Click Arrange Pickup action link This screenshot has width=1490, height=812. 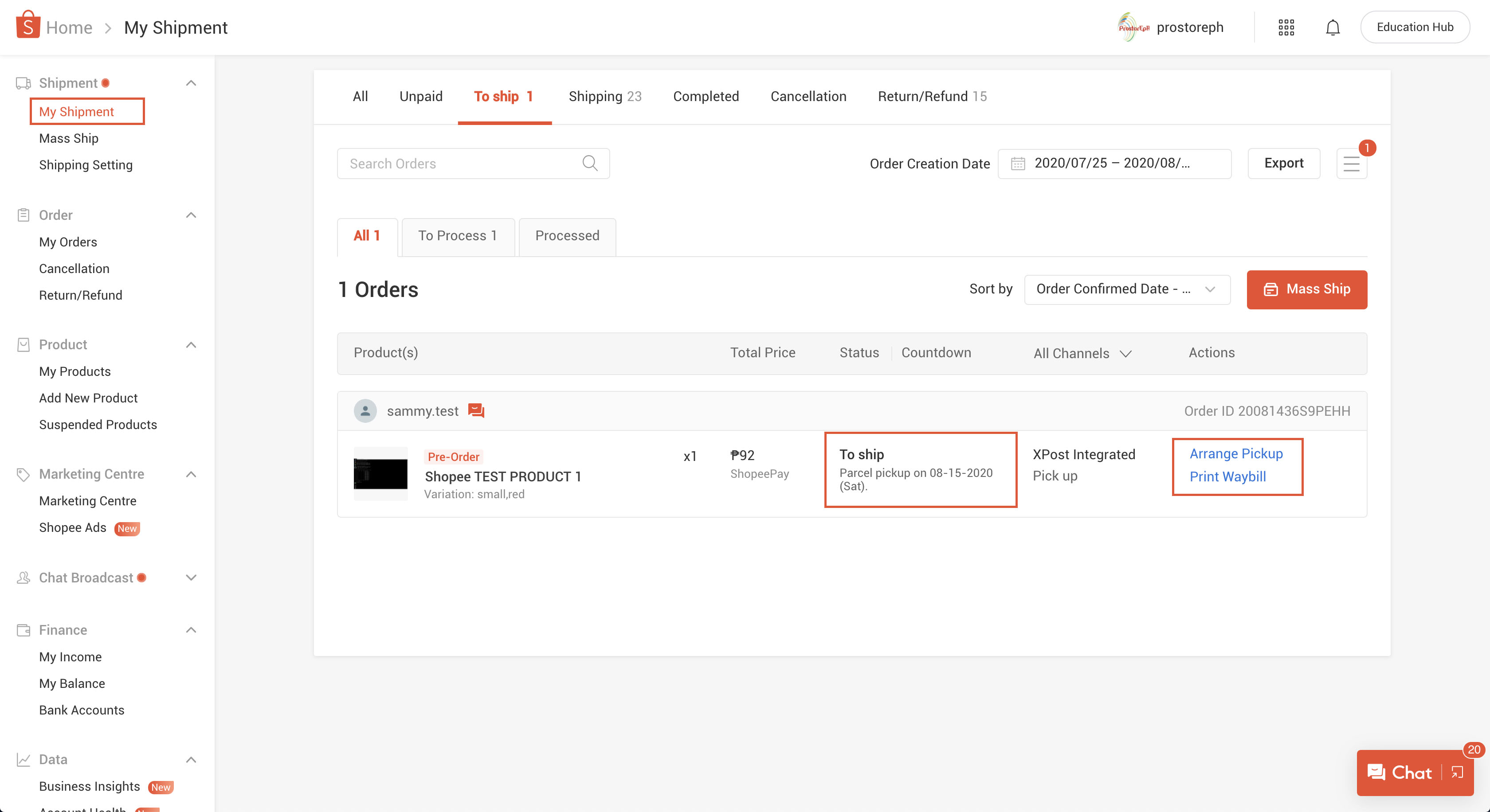[1236, 453]
